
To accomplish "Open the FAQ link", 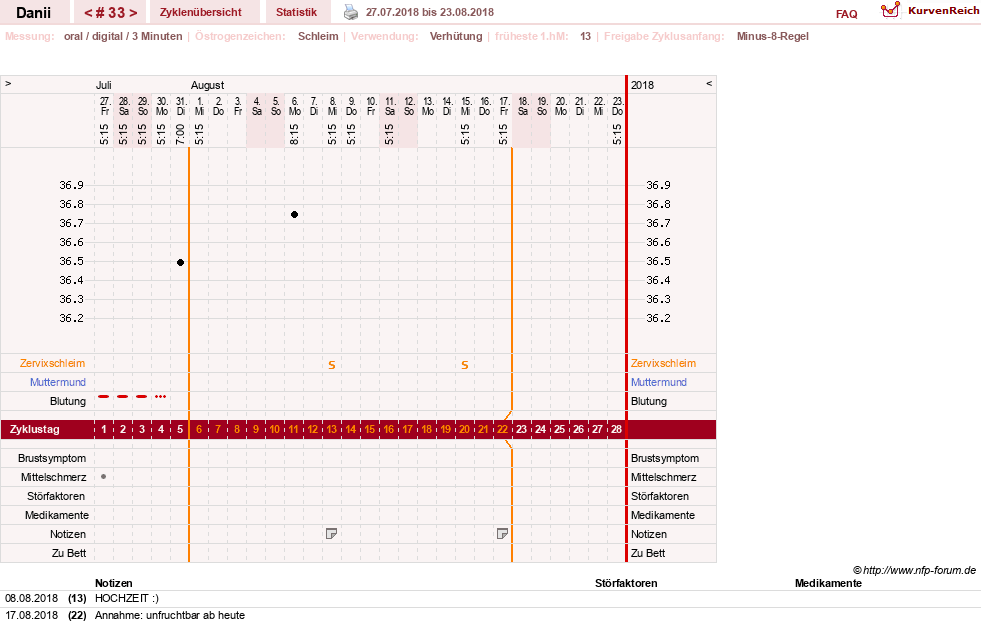I will coord(846,14).
